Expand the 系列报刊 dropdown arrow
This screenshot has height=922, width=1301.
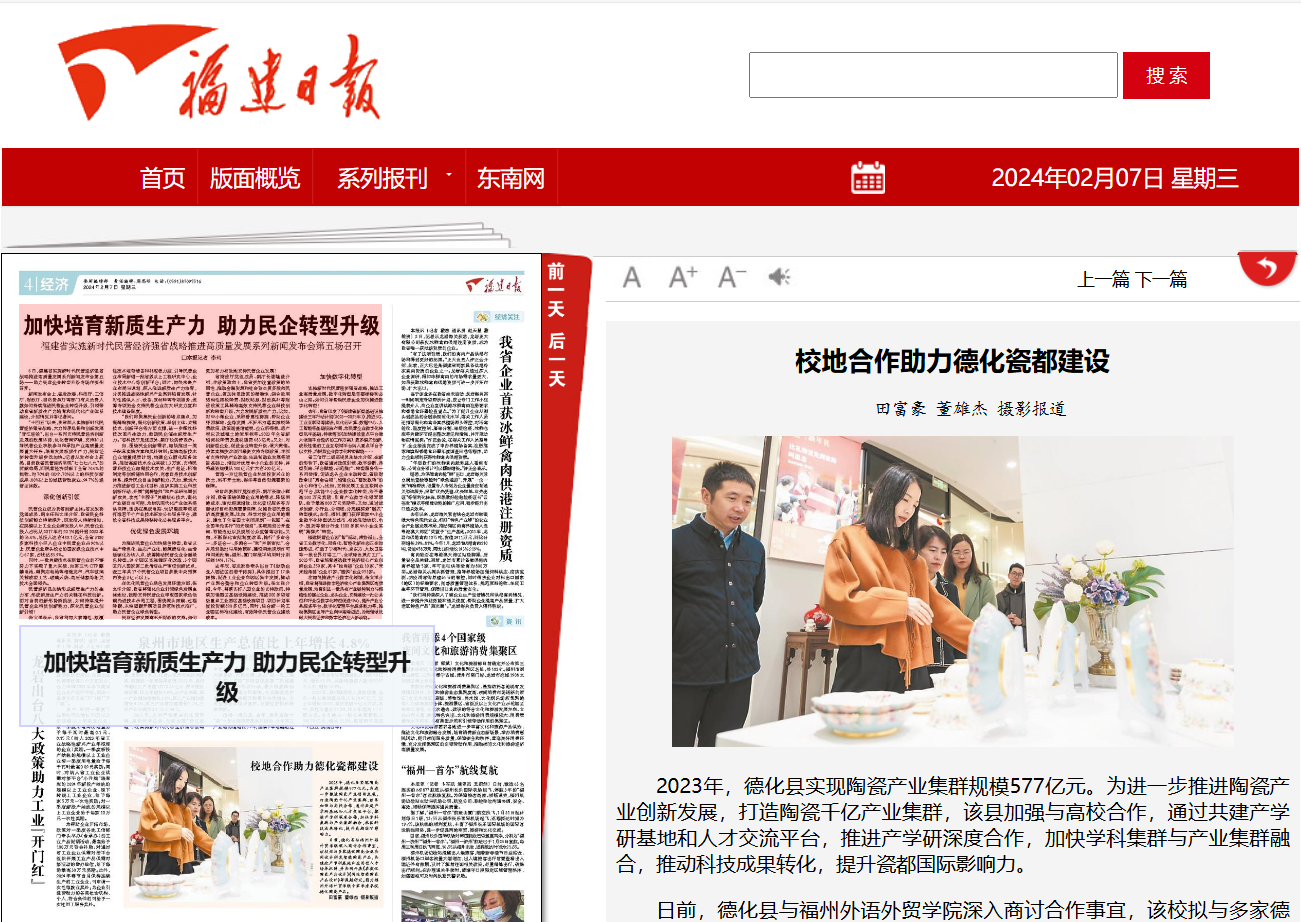click(448, 175)
